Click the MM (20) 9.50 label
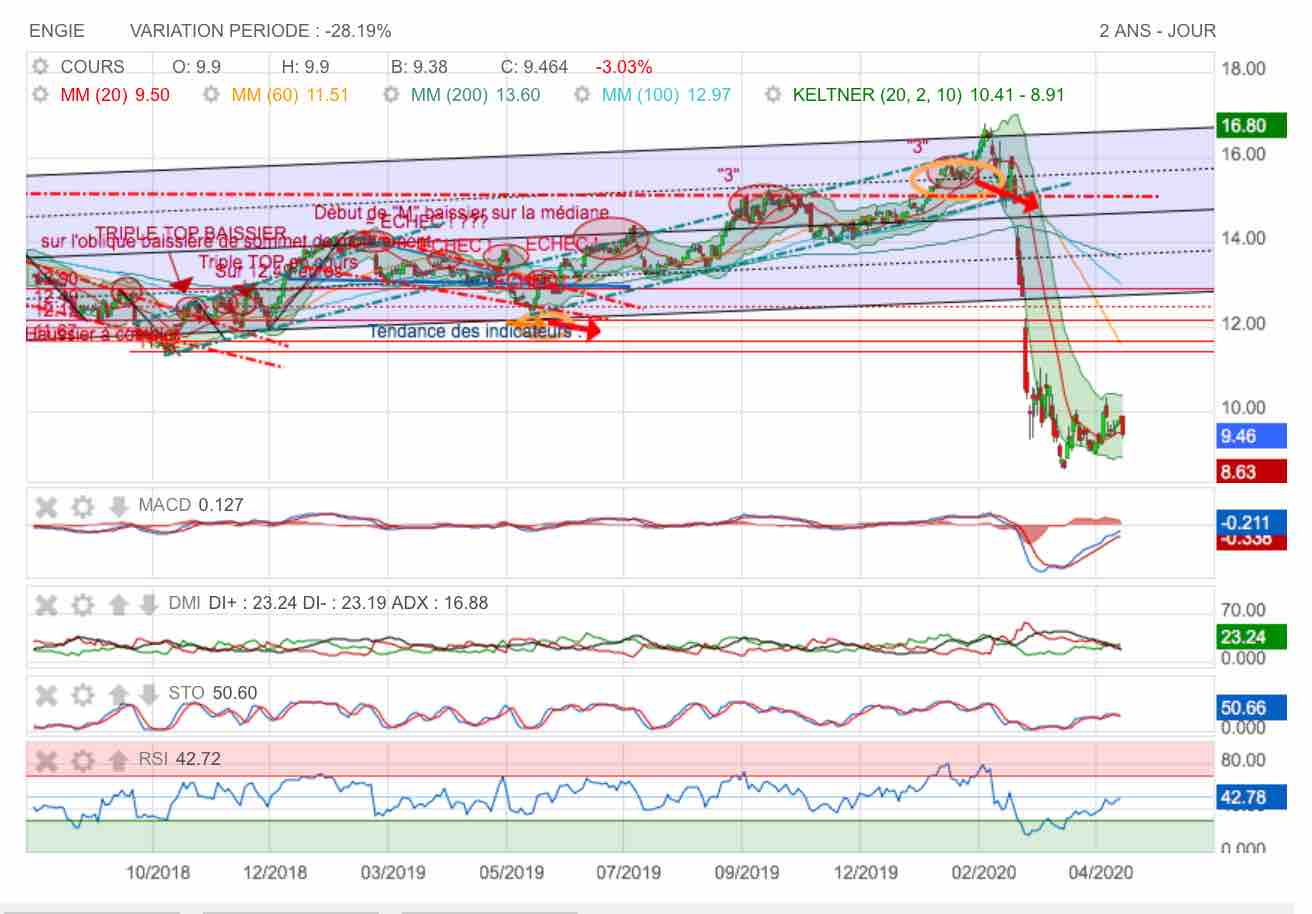The image size is (1312, 914). pyautogui.click(x=115, y=95)
